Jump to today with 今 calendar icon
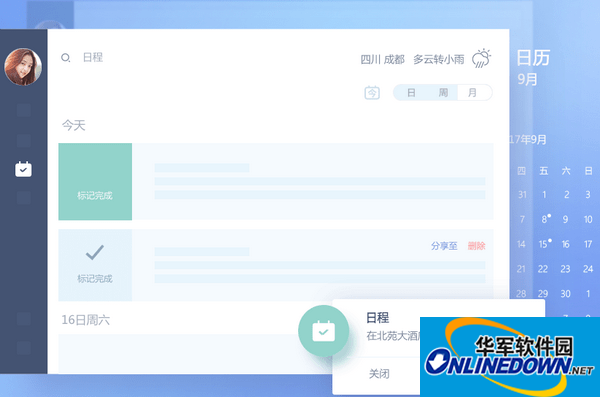This screenshot has height=397, width=600. coord(372,93)
